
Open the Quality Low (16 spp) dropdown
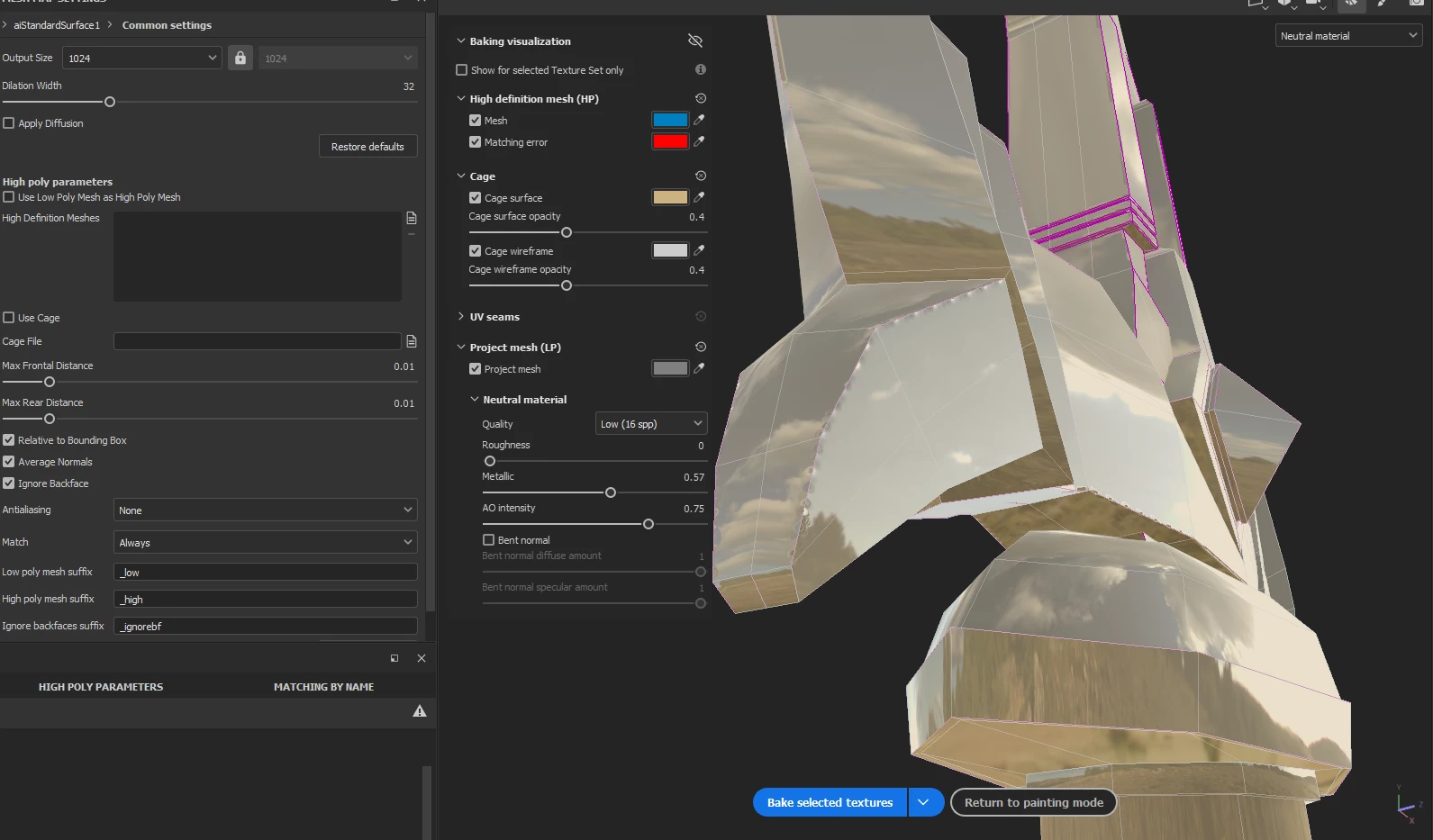coord(651,423)
